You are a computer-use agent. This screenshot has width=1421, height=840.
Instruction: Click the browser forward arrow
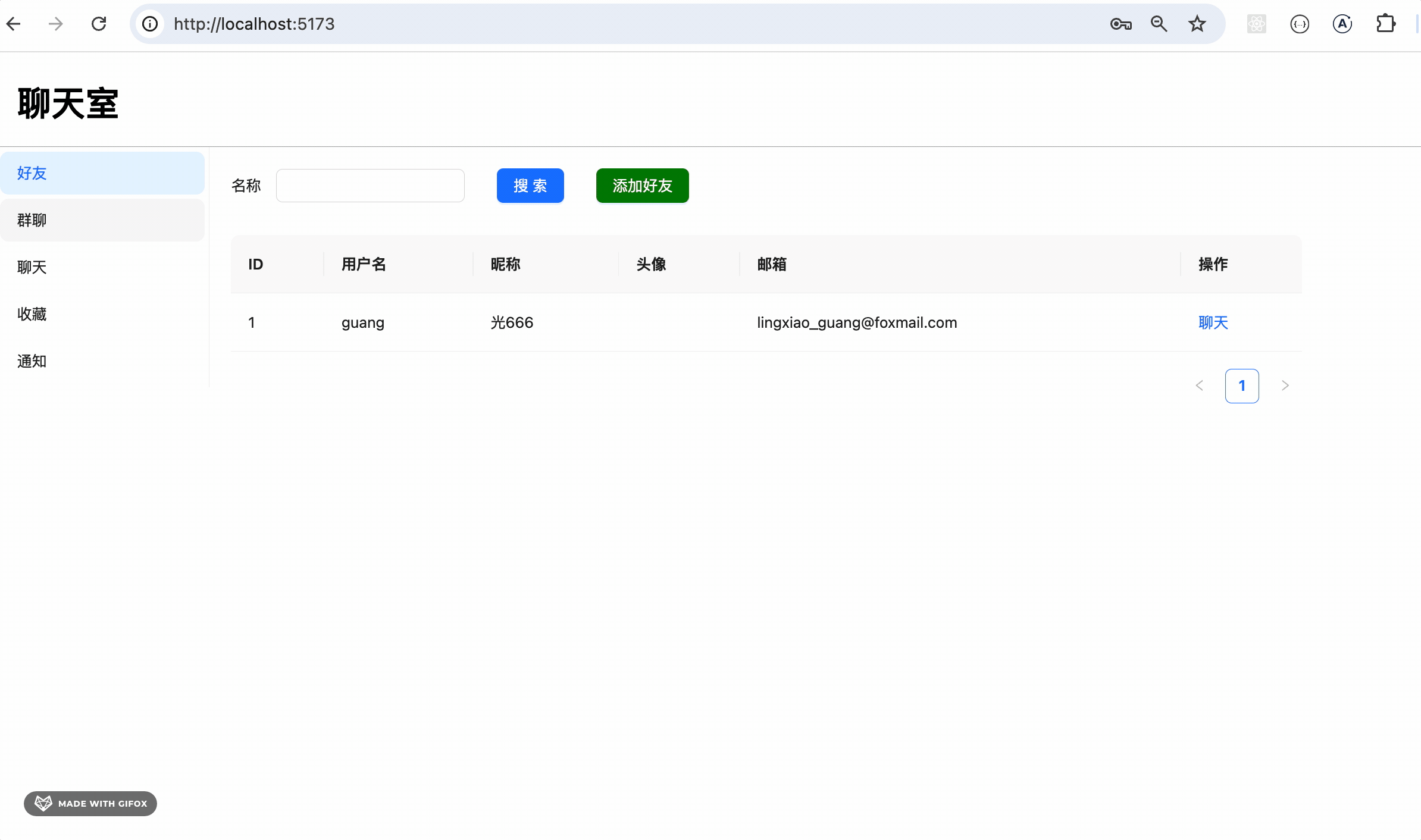[56, 24]
